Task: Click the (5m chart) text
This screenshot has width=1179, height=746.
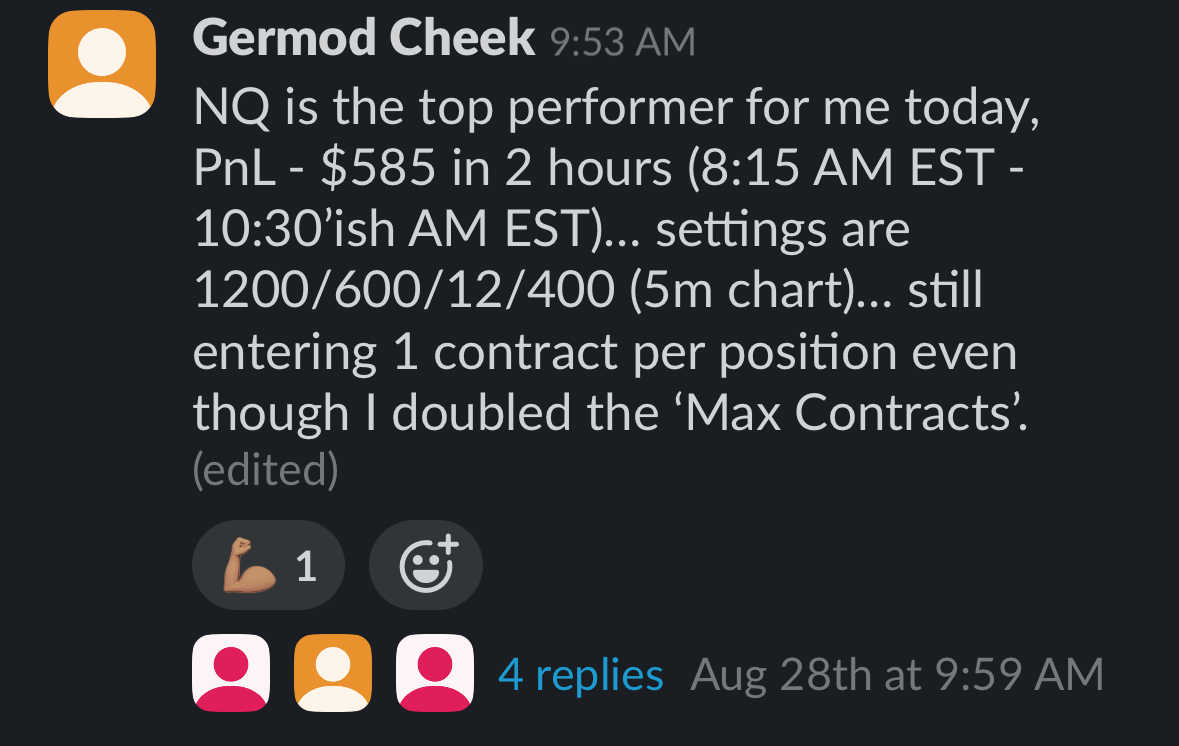Action: pyautogui.click(x=747, y=290)
